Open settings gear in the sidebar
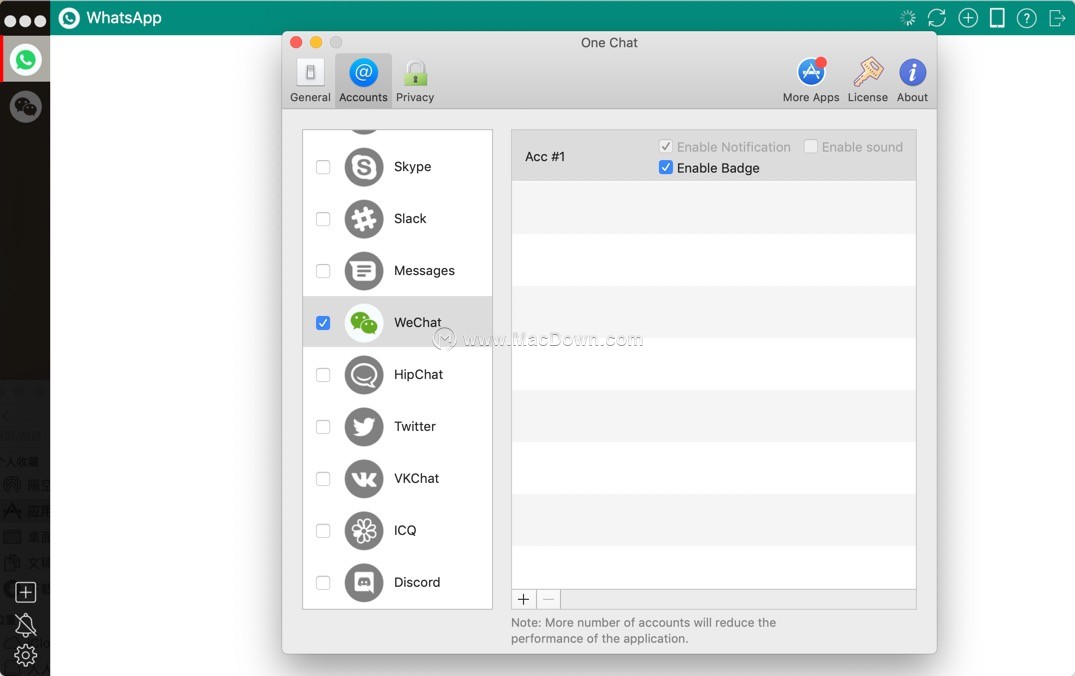1075x676 pixels. [x=25, y=655]
